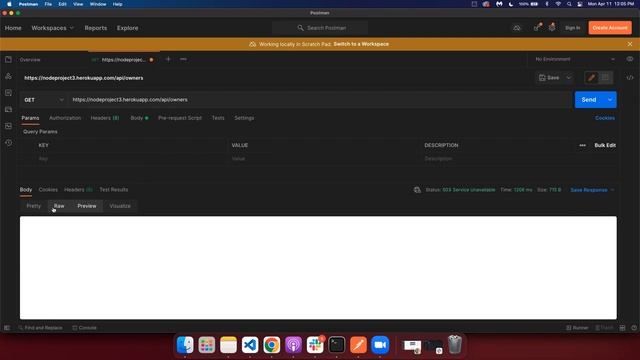Switch to the request Headers tab
The height and width of the screenshot is (360, 640).
pos(105,118)
